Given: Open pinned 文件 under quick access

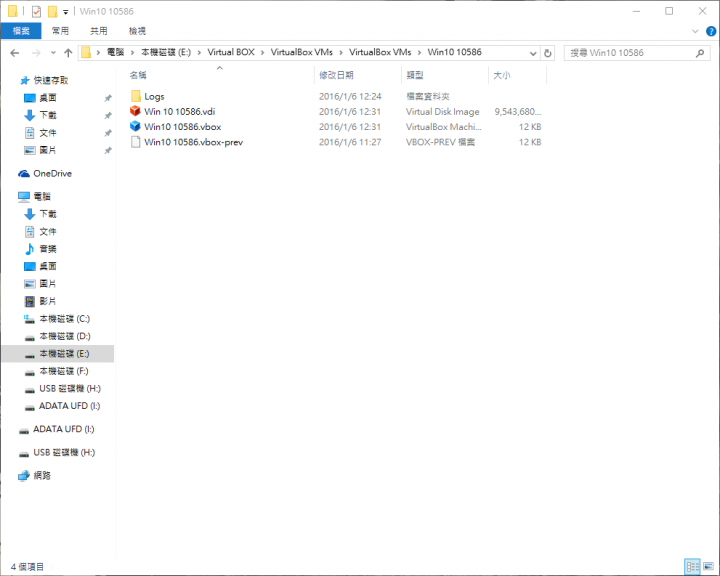Looking at the screenshot, I should point(48,133).
